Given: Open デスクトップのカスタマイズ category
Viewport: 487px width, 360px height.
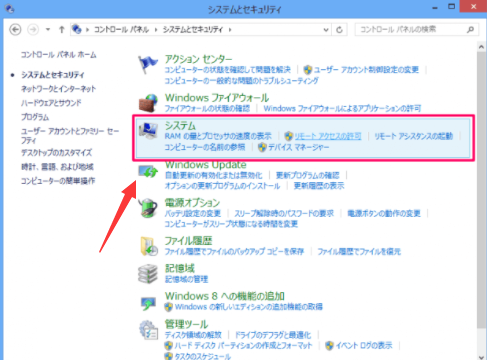Looking at the screenshot, I should [56, 153].
